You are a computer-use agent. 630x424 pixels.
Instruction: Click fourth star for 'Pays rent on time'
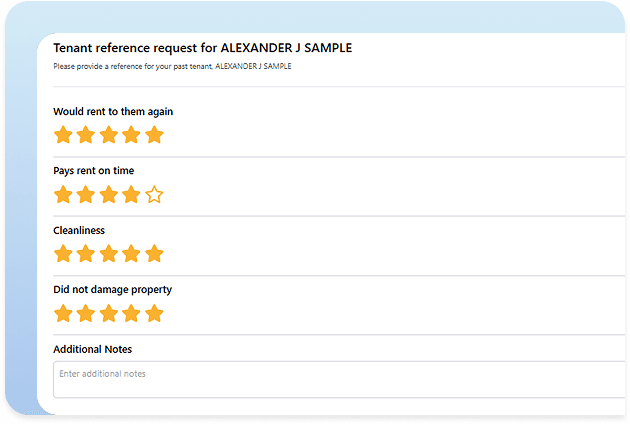[x=131, y=195]
